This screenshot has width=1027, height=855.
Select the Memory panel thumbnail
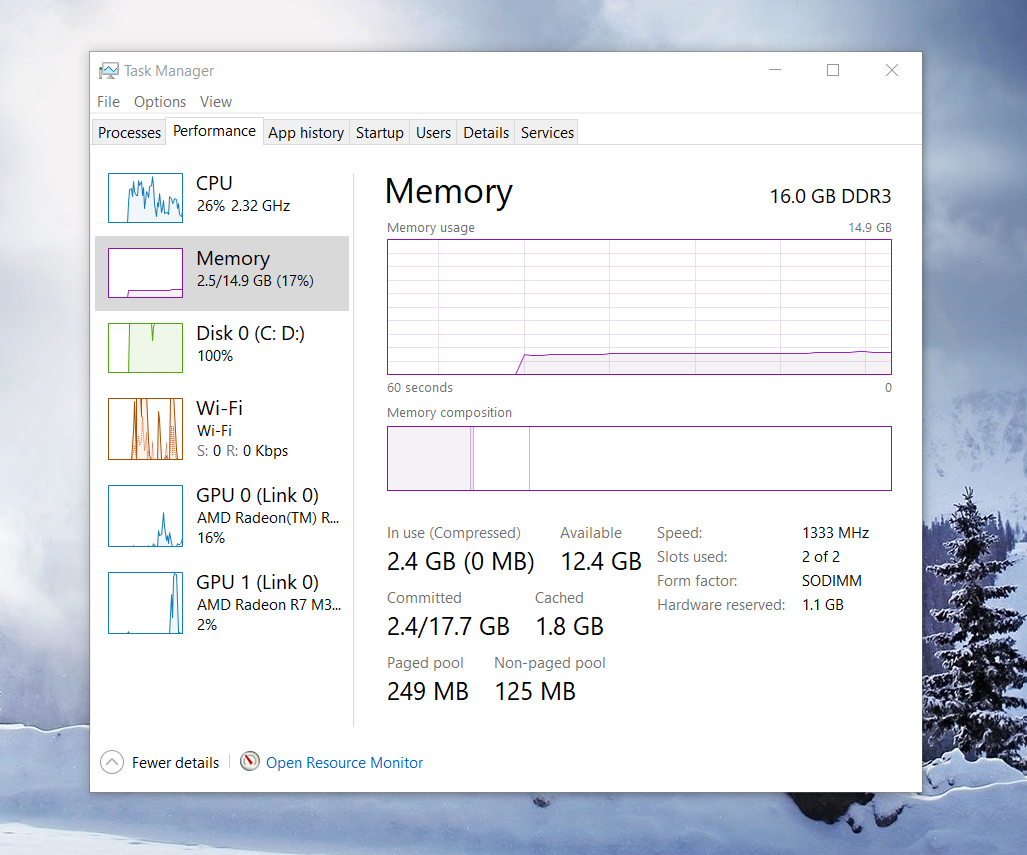(x=145, y=272)
